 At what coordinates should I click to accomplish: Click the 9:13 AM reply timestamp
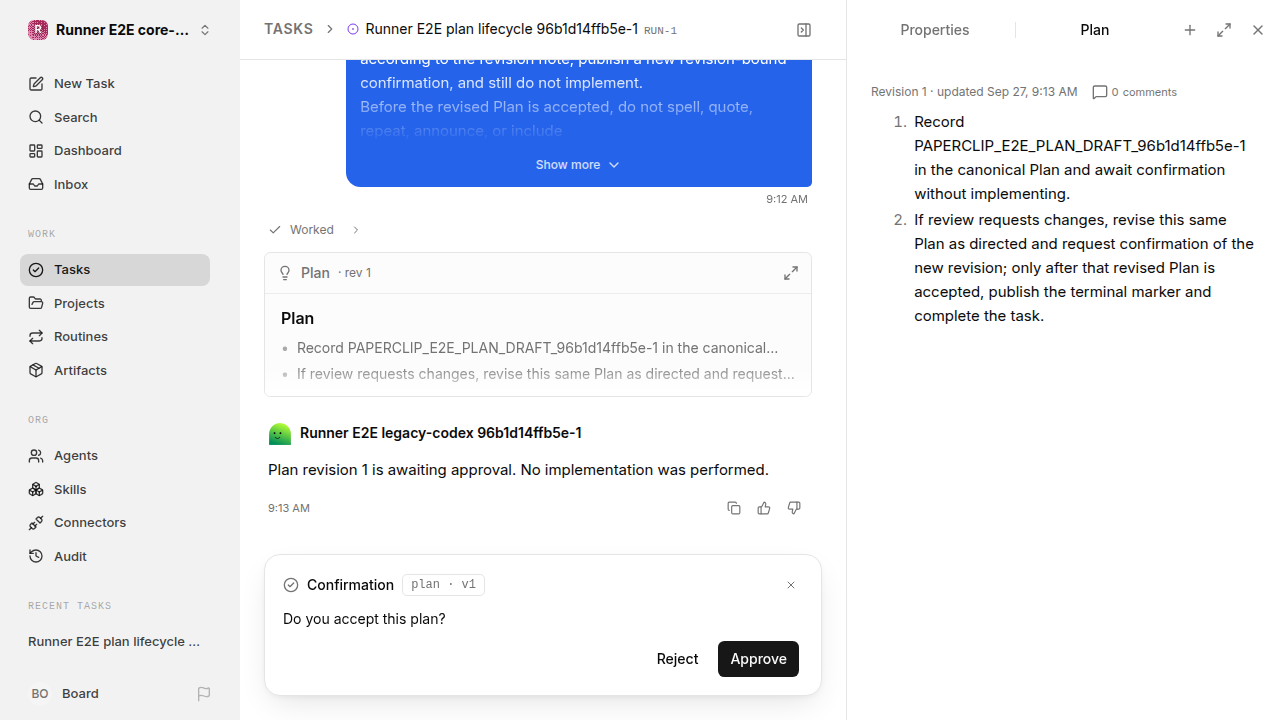click(289, 508)
